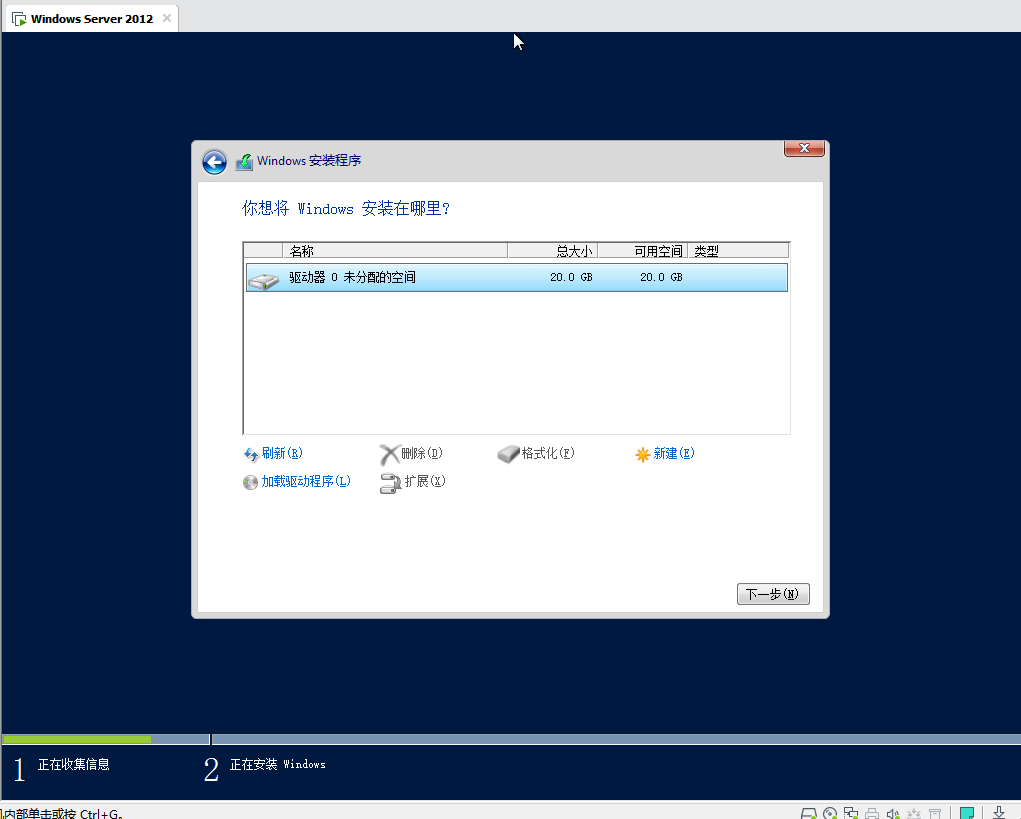Click the sound device status bar icon
The image size is (1021, 819).
(x=891, y=813)
